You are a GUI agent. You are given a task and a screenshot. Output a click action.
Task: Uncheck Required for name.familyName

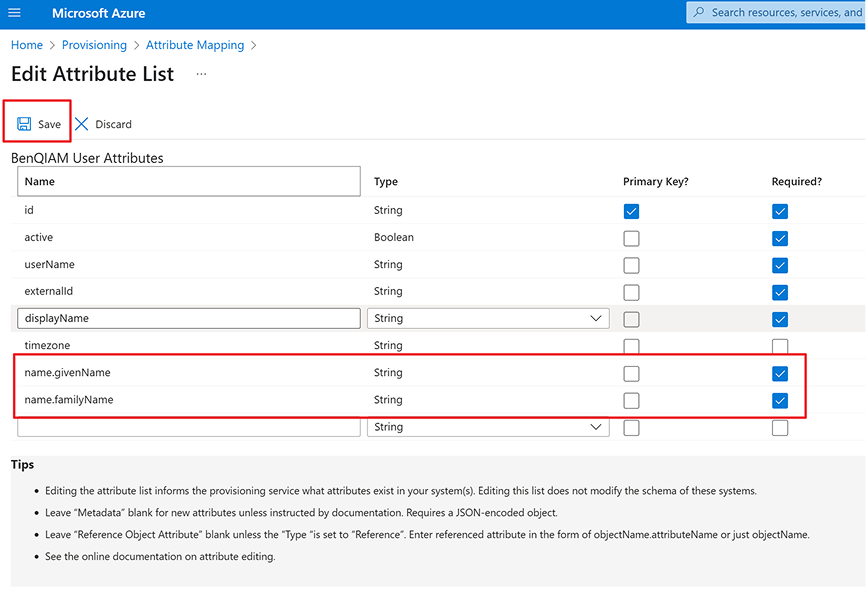(x=780, y=400)
